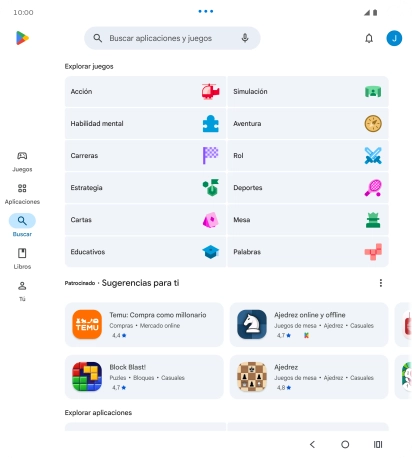The image size is (412, 458).
Task: Choose the Rol crossed swords category
Action: point(308,156)
